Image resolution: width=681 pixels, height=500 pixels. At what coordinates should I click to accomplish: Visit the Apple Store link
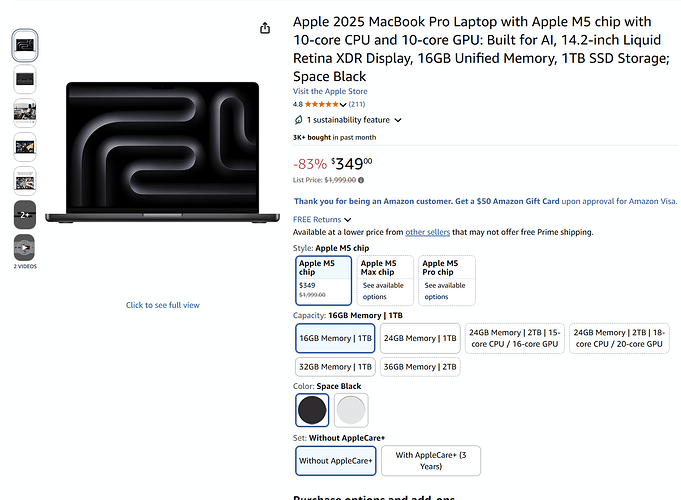(x=330, y=91)
